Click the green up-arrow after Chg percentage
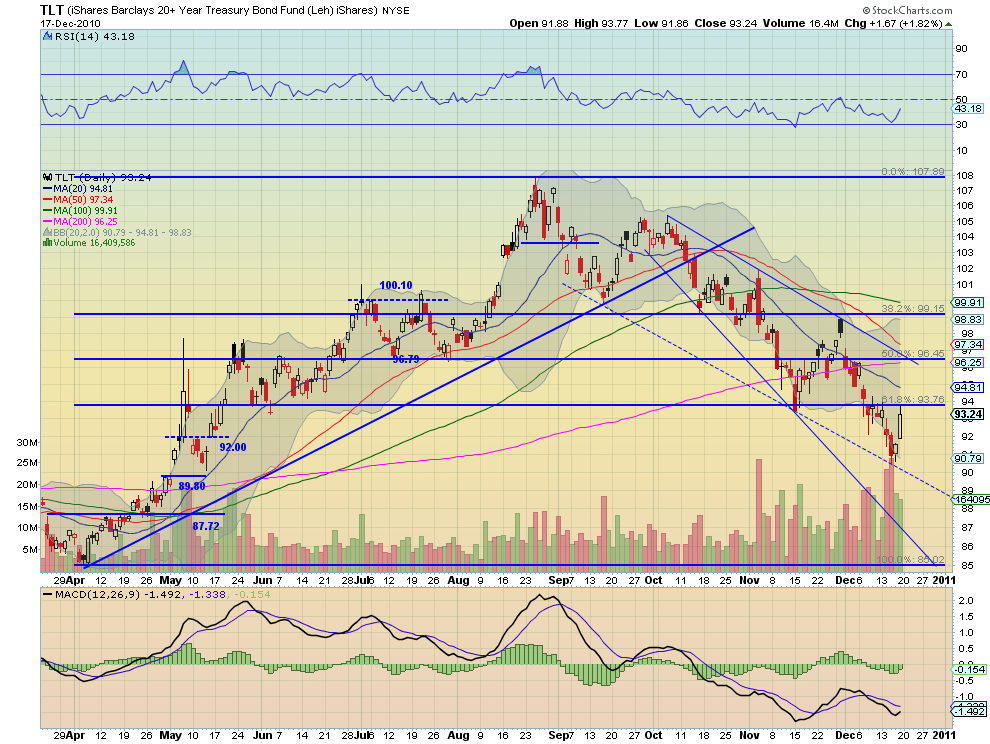The height and width of the screenshot is (744, 990). click(x=949, y=24)
